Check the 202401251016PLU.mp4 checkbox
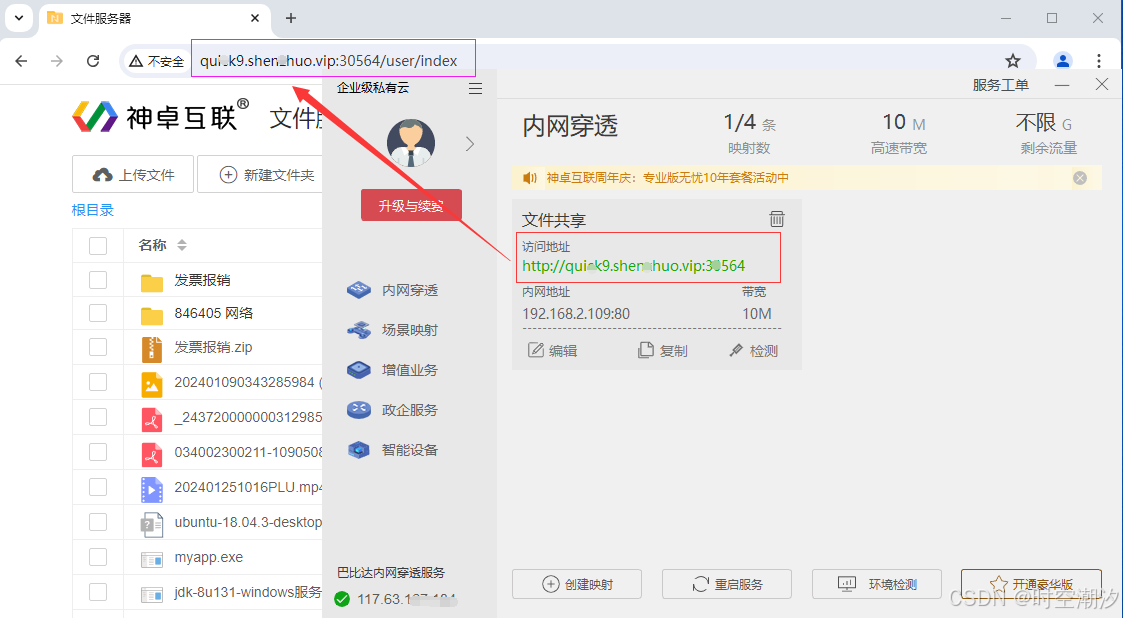 pos(98,488)
